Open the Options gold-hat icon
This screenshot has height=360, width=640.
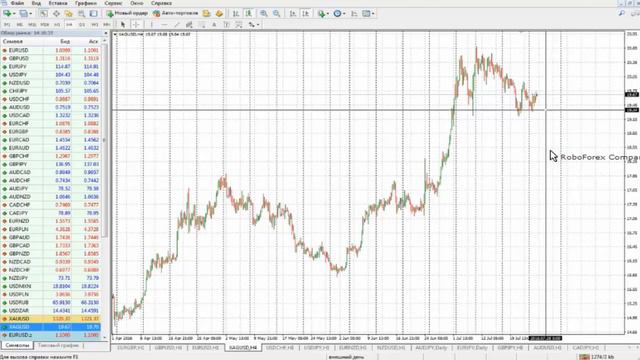pyautogui.click(x=219, y=13)
